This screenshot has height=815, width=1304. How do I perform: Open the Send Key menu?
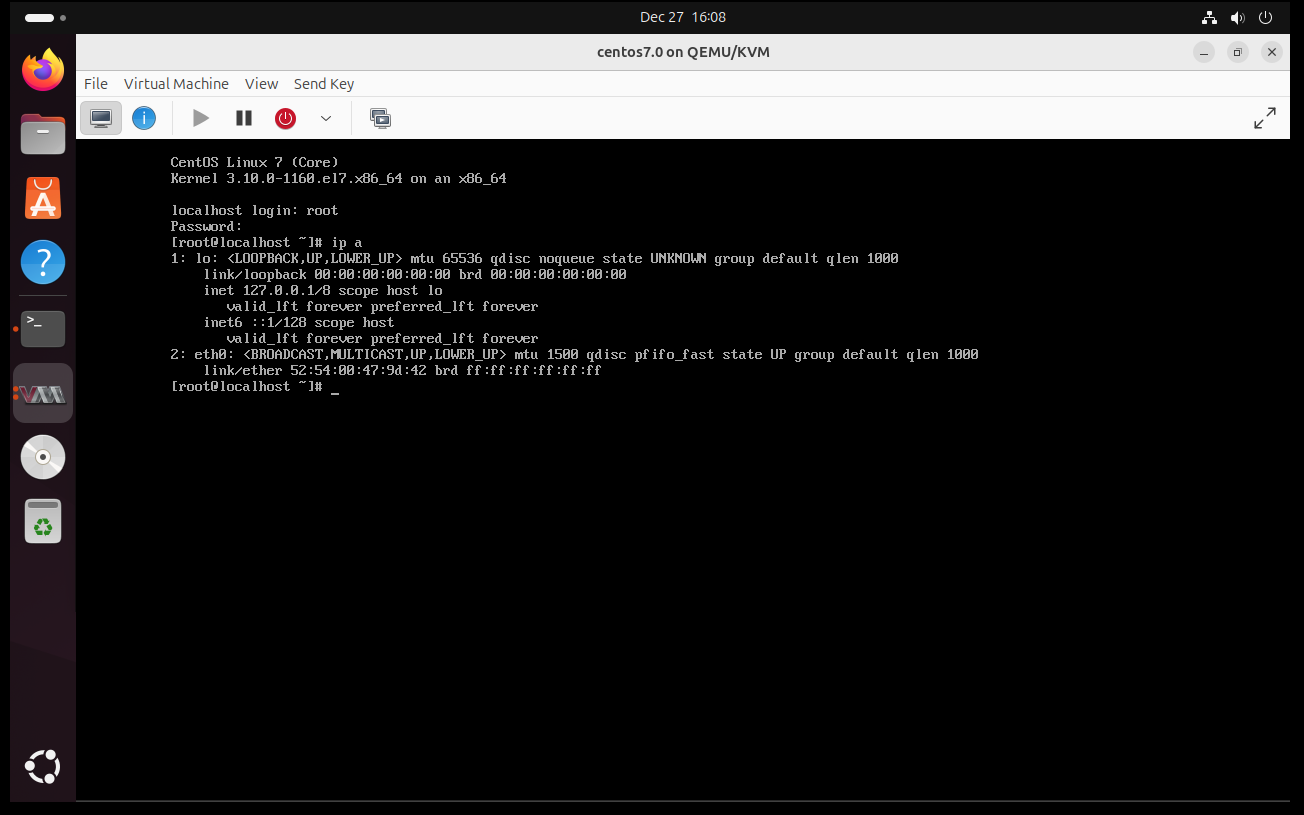[x=324, y=84]
